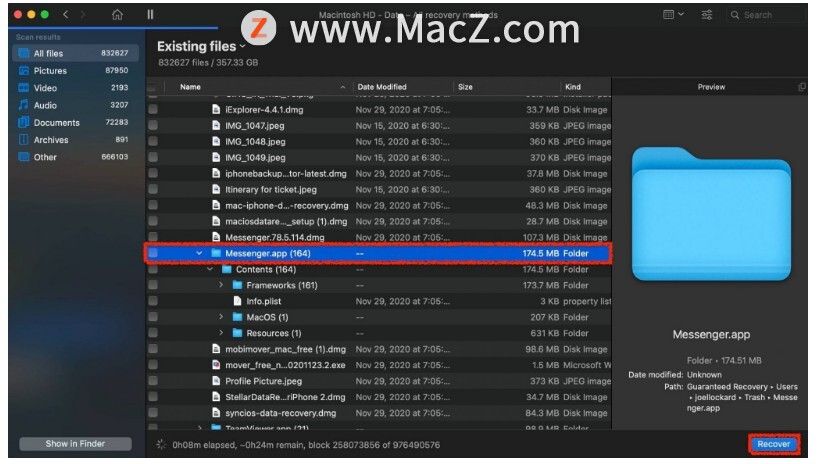Check the IMG_1049.jpeg checkbox

153,157
